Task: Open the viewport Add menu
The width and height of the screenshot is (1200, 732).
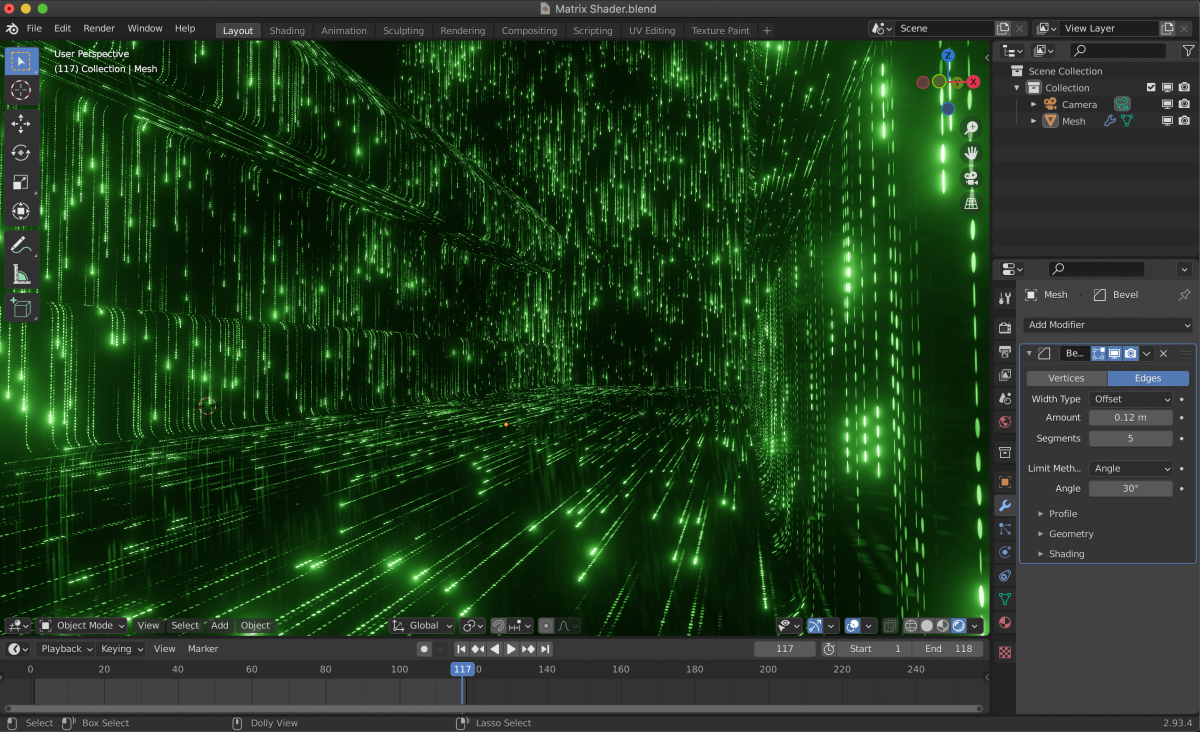Action: coord(220,626)
